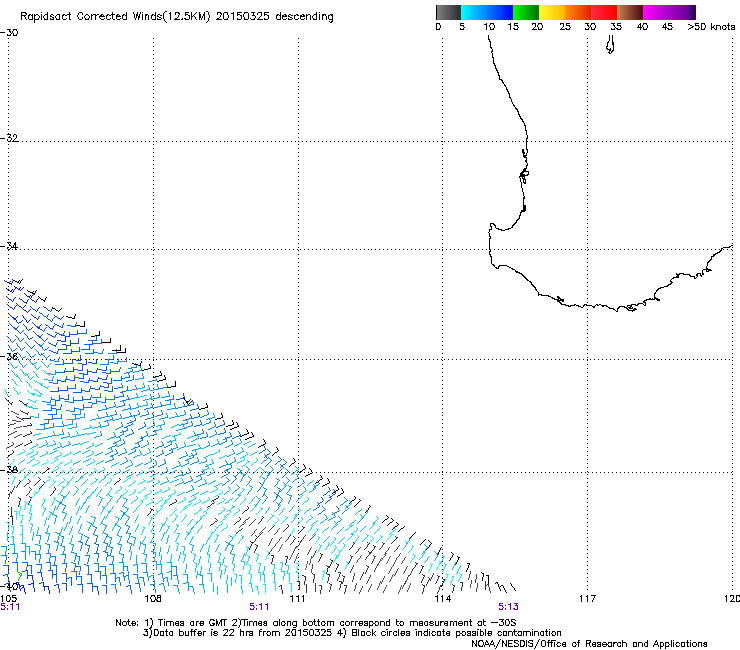
Task: Click the legend tick label "40"
Action: click(x=642, y=27)
